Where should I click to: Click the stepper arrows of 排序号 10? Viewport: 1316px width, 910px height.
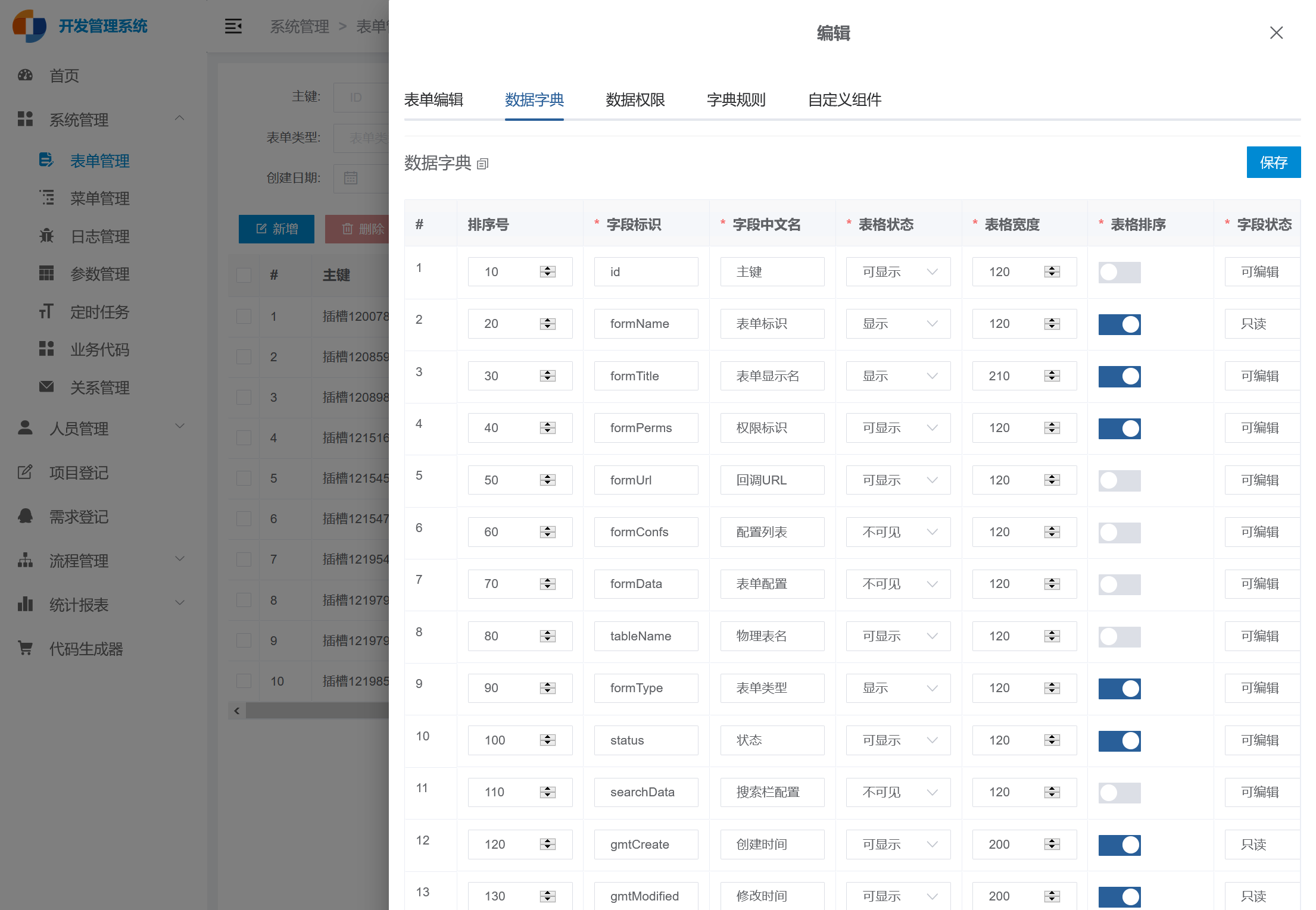pyautogui.click(x=547, y=271)
